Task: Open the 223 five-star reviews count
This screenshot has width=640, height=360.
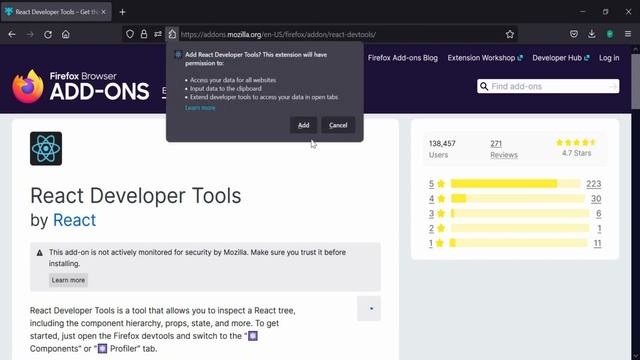Action: point(593,184)
